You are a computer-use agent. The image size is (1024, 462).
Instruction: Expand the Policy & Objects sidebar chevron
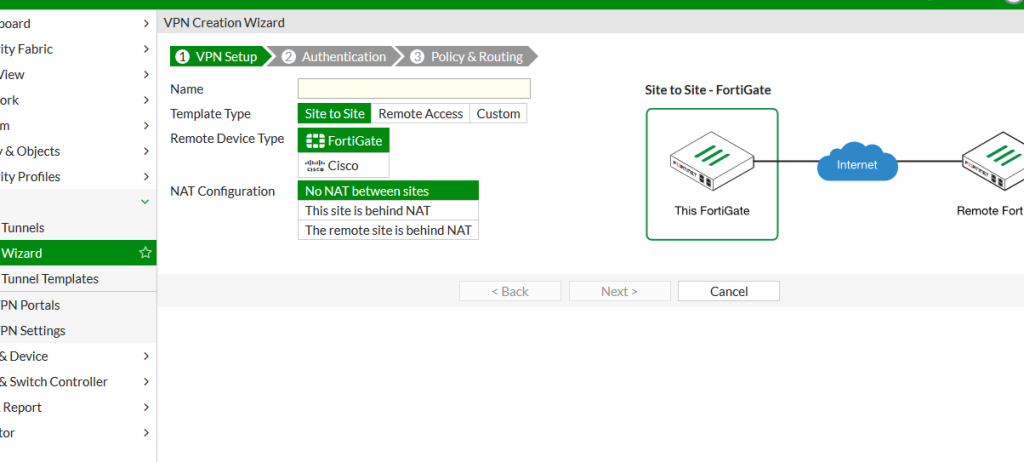(146, 151)
